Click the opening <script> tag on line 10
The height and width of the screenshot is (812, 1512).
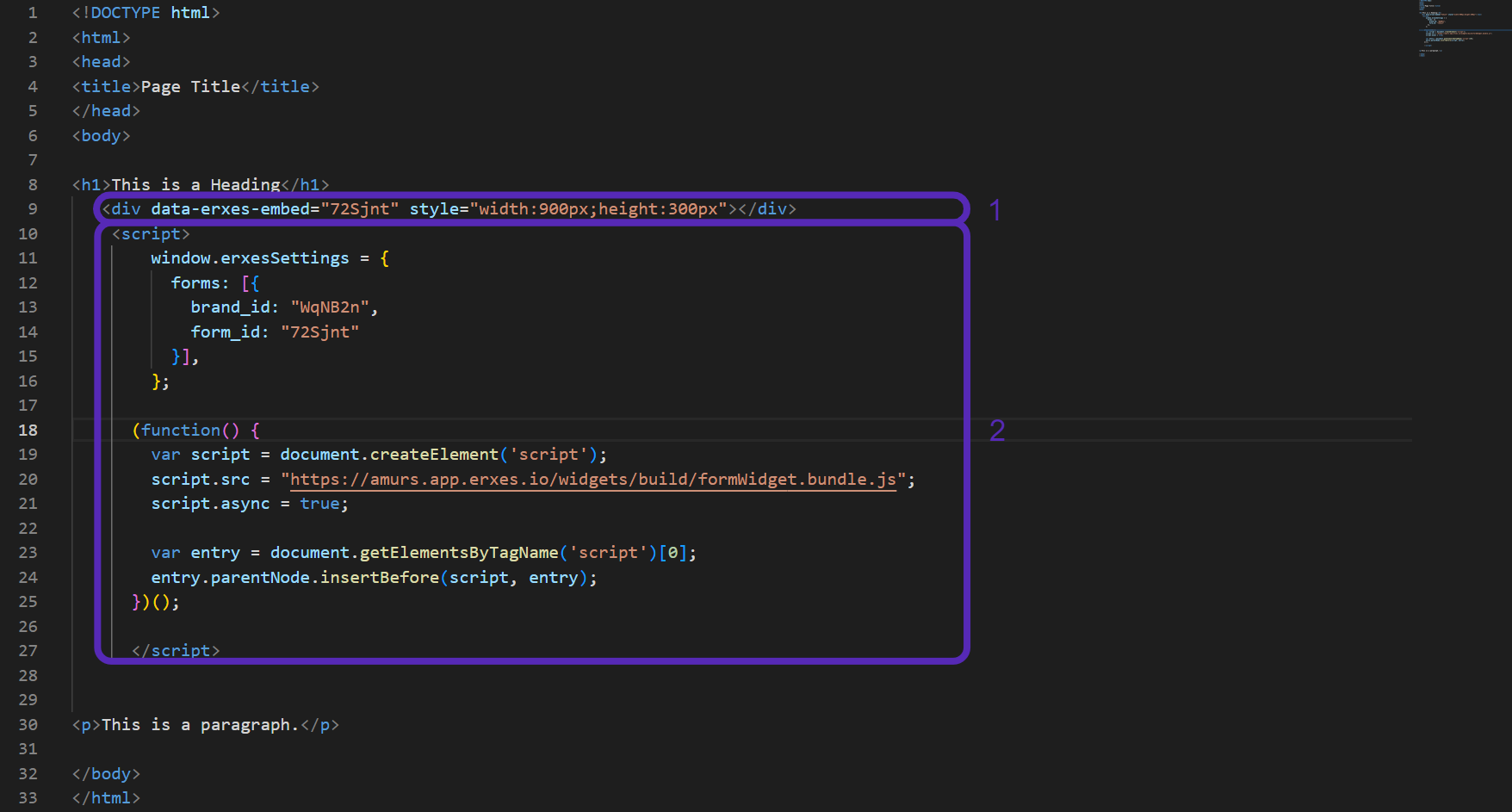151,233
